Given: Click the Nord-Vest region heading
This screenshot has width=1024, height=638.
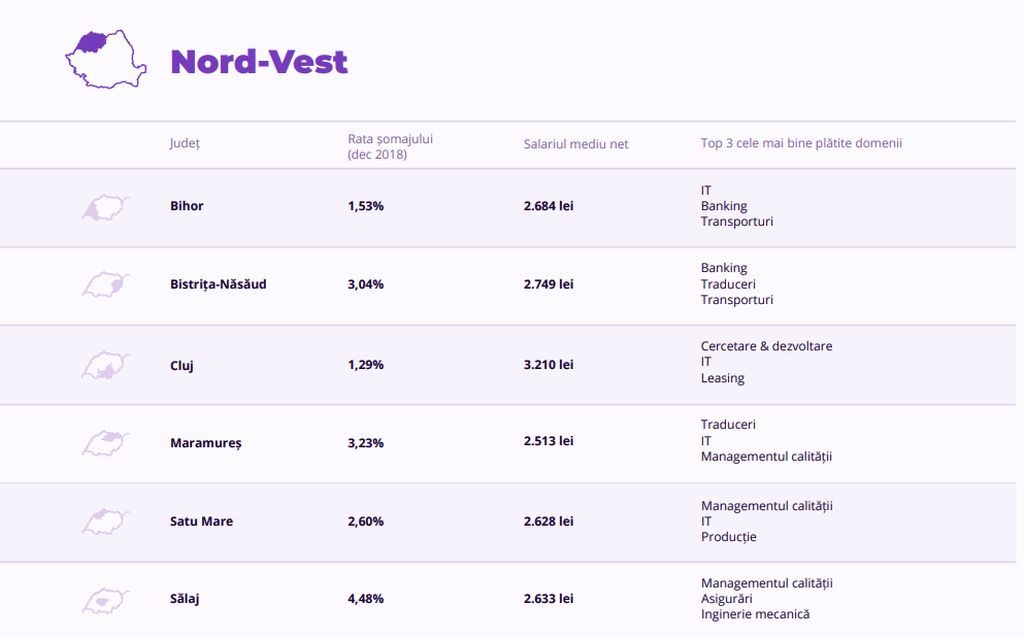Looking at the screenshot, I should coord(259,62).
